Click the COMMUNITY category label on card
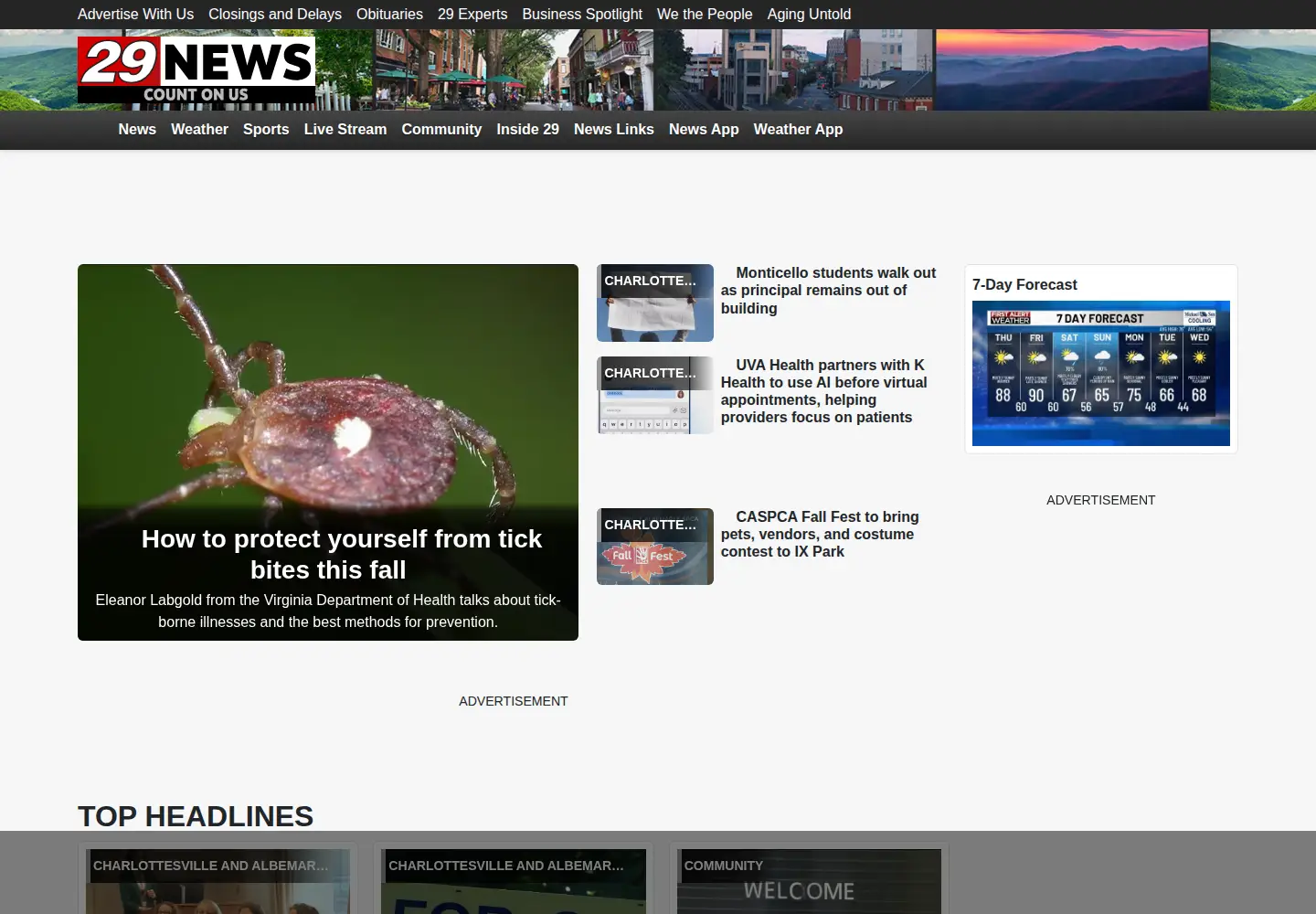This screenshot has height=914, width=1316. click(724, 866)
